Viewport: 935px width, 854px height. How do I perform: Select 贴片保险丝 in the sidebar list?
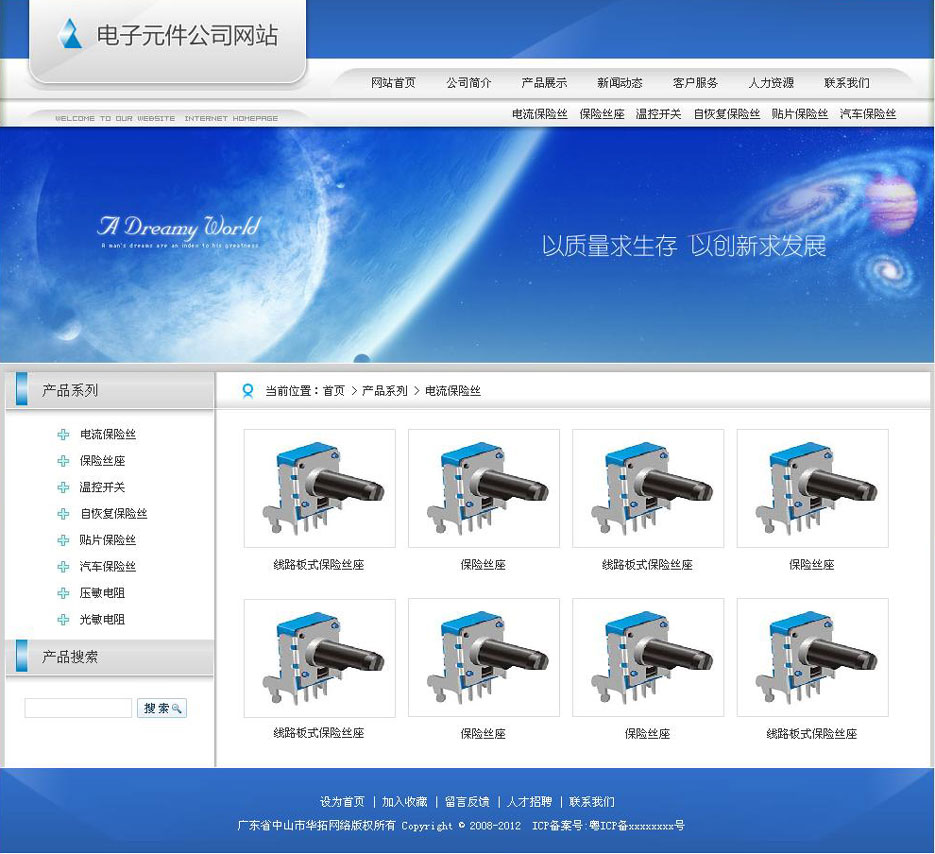pos(108,540)
